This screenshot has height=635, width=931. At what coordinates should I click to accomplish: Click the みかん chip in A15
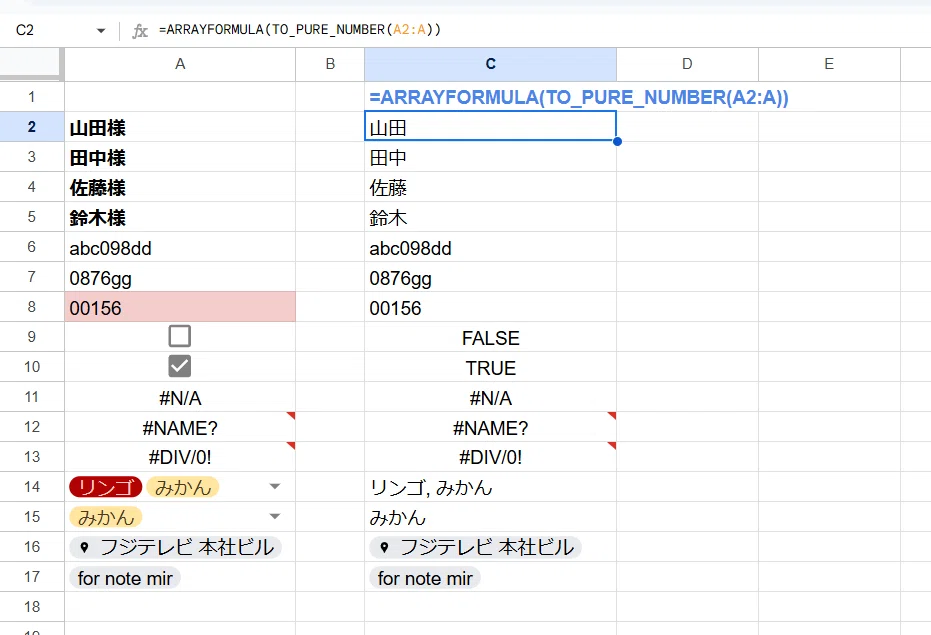[x=106, y=517]
